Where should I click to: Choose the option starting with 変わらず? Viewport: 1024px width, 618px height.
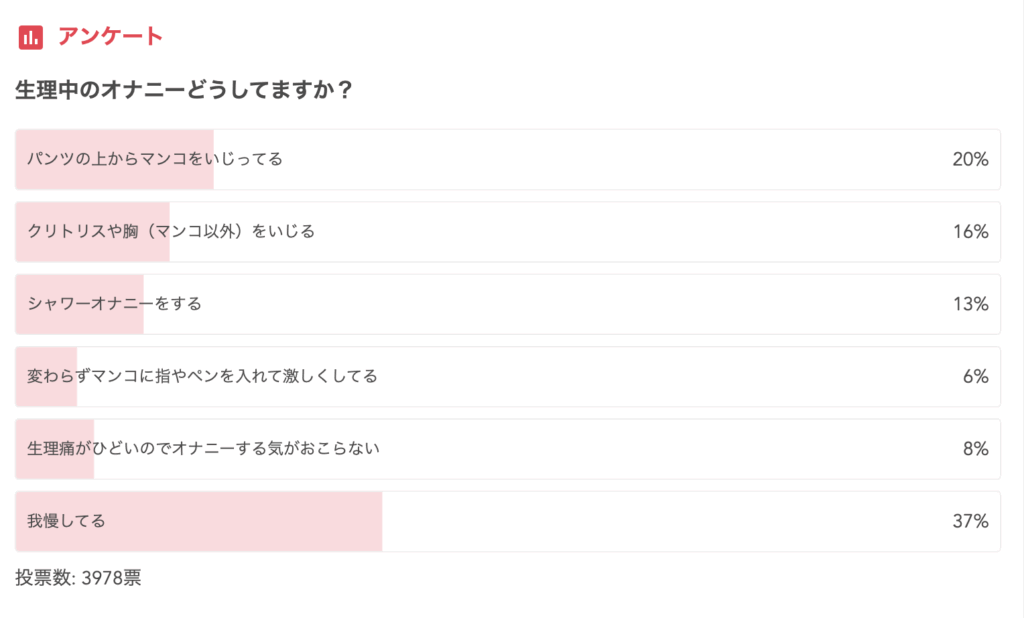click(x=202, y=377)
